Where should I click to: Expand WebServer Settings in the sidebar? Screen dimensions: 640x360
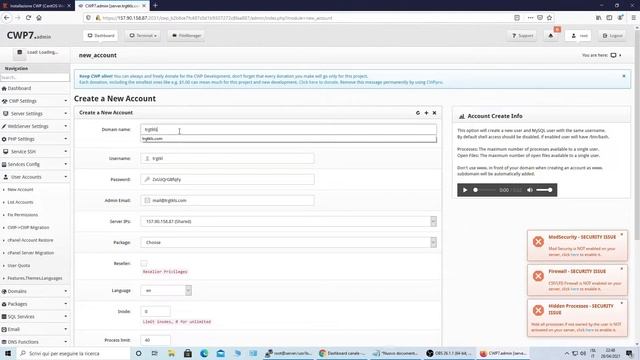(x=35, y=126)
